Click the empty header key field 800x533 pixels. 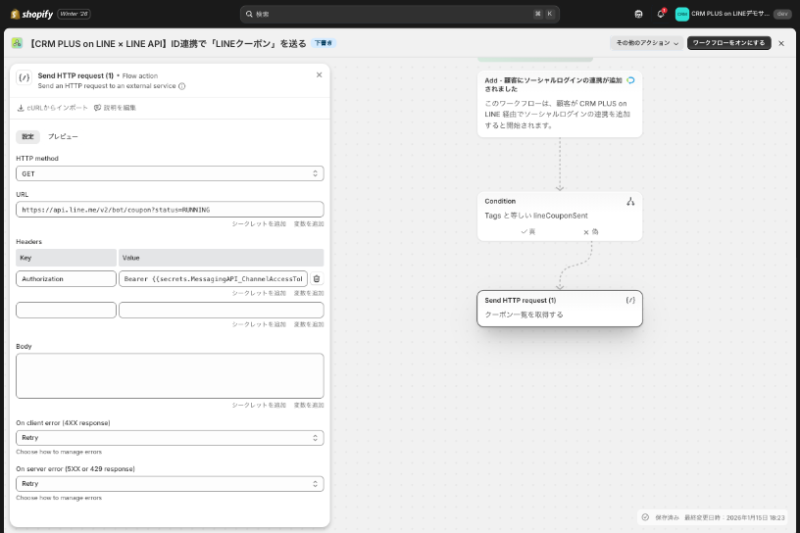click(66, 310)
